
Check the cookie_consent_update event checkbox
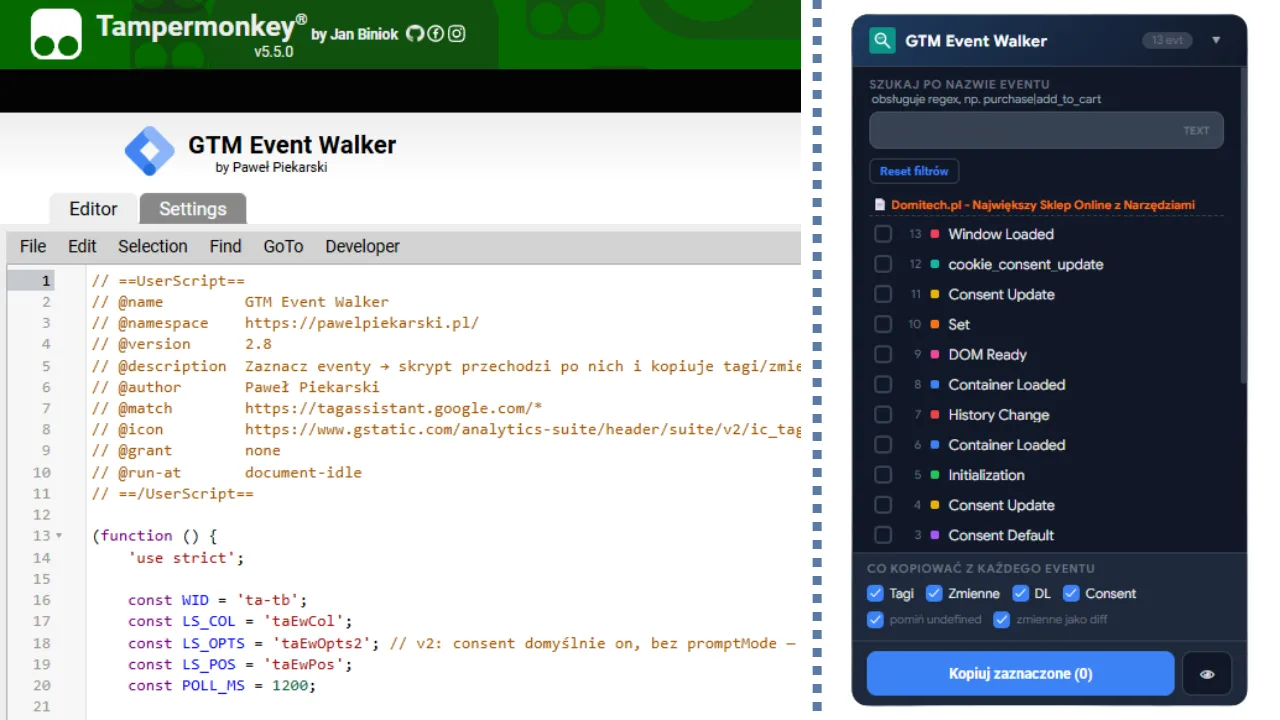click(883, 264)
